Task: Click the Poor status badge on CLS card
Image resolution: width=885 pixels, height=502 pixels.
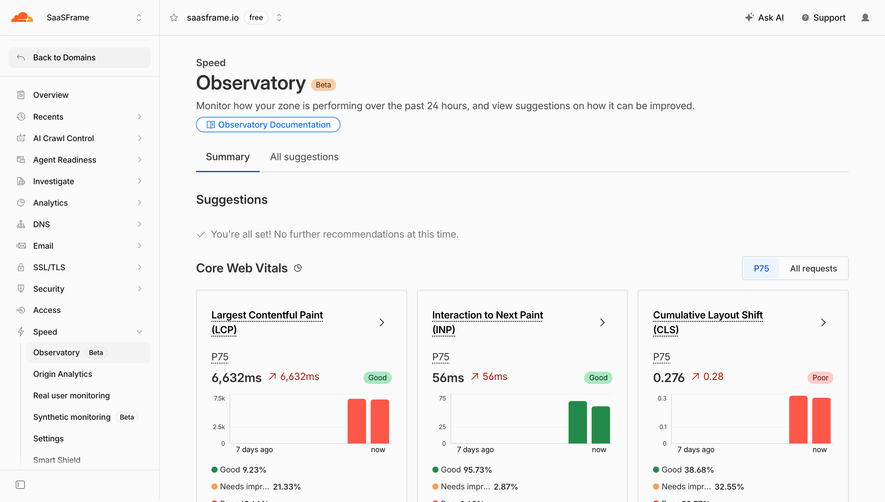Action: coord(820,378)
